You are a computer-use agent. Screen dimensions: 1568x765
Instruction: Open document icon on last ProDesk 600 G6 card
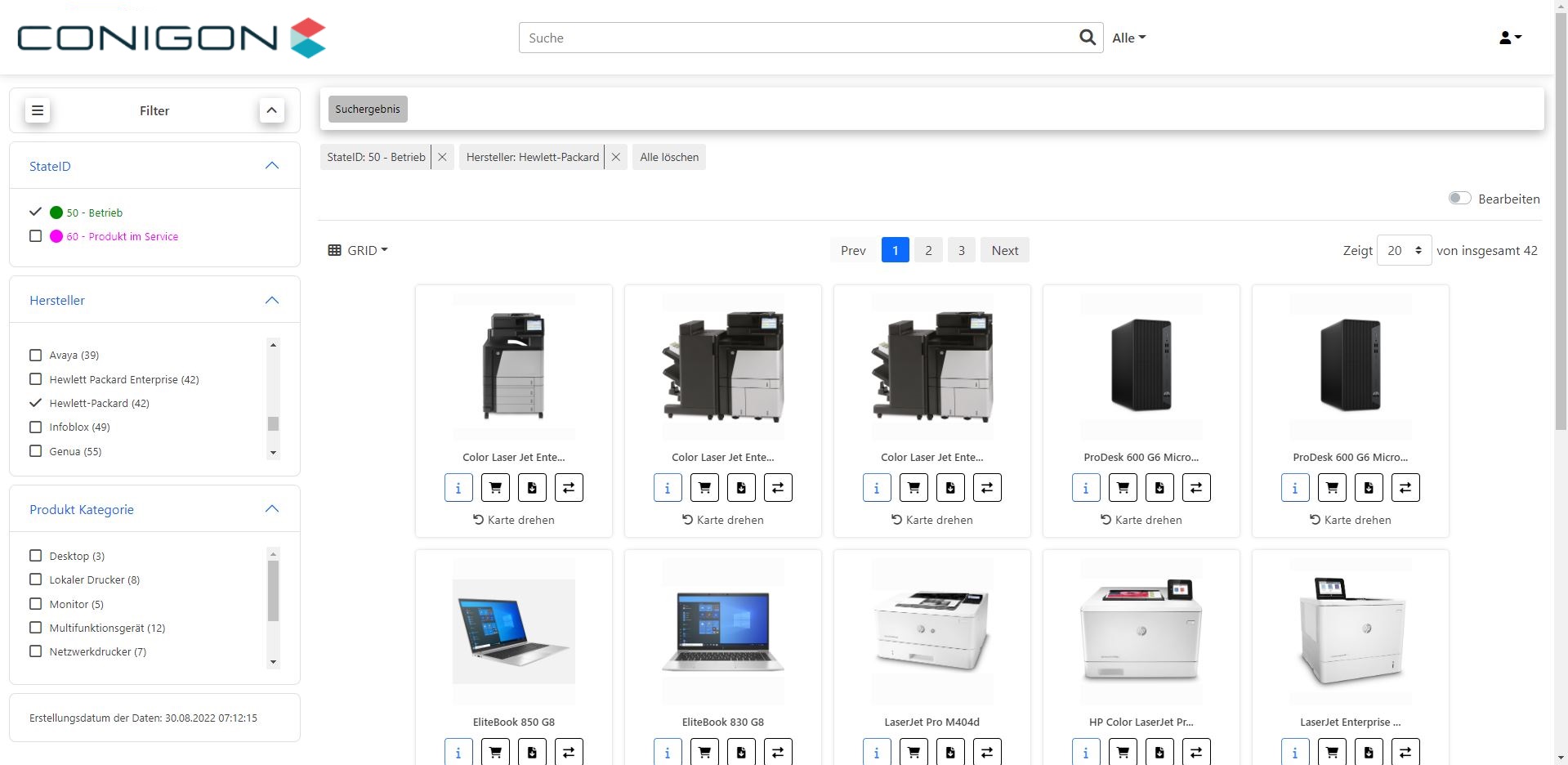point(1369,488)
